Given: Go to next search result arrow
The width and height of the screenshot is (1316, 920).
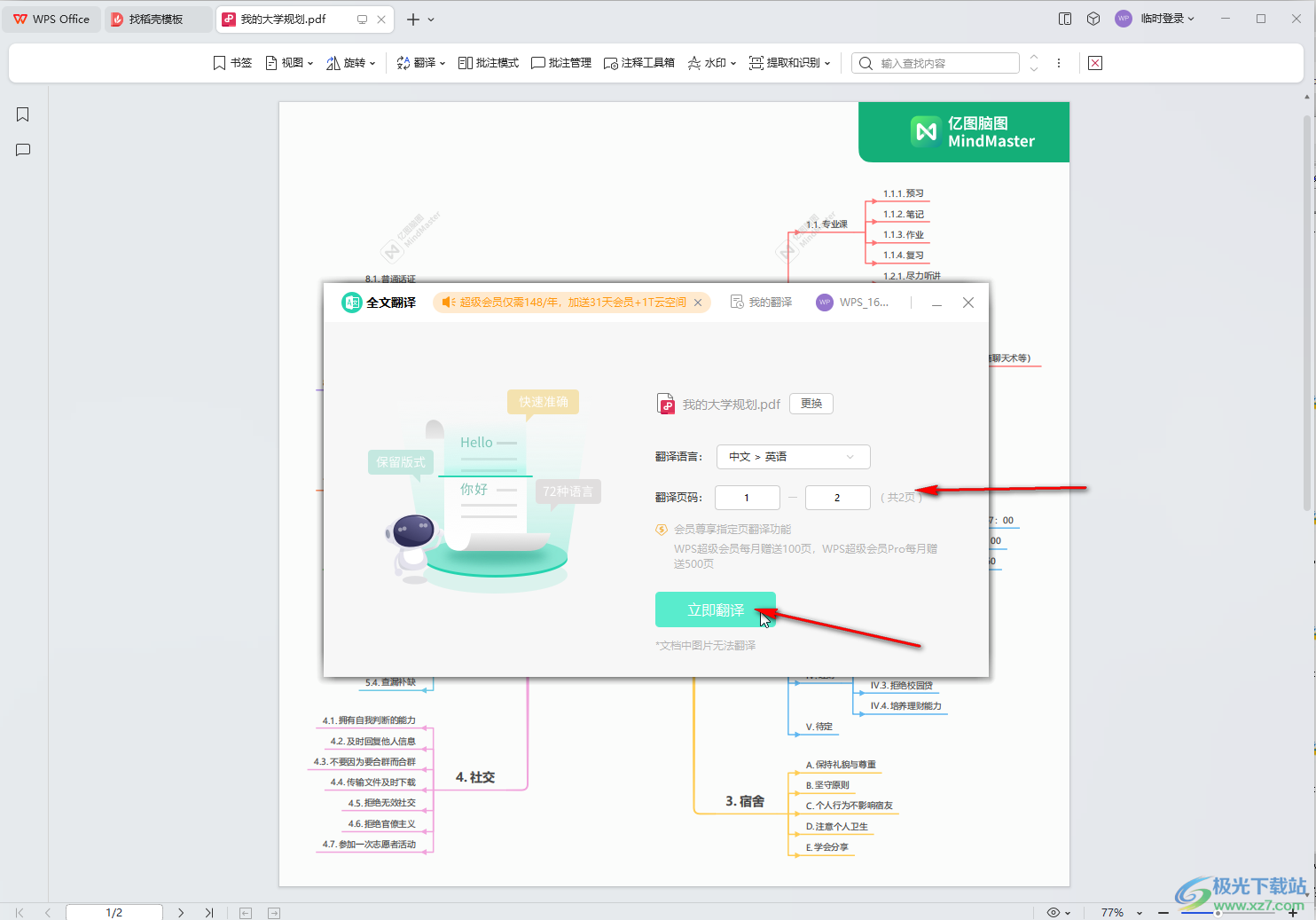Looking at the screenshot, I should point(1034,68).
